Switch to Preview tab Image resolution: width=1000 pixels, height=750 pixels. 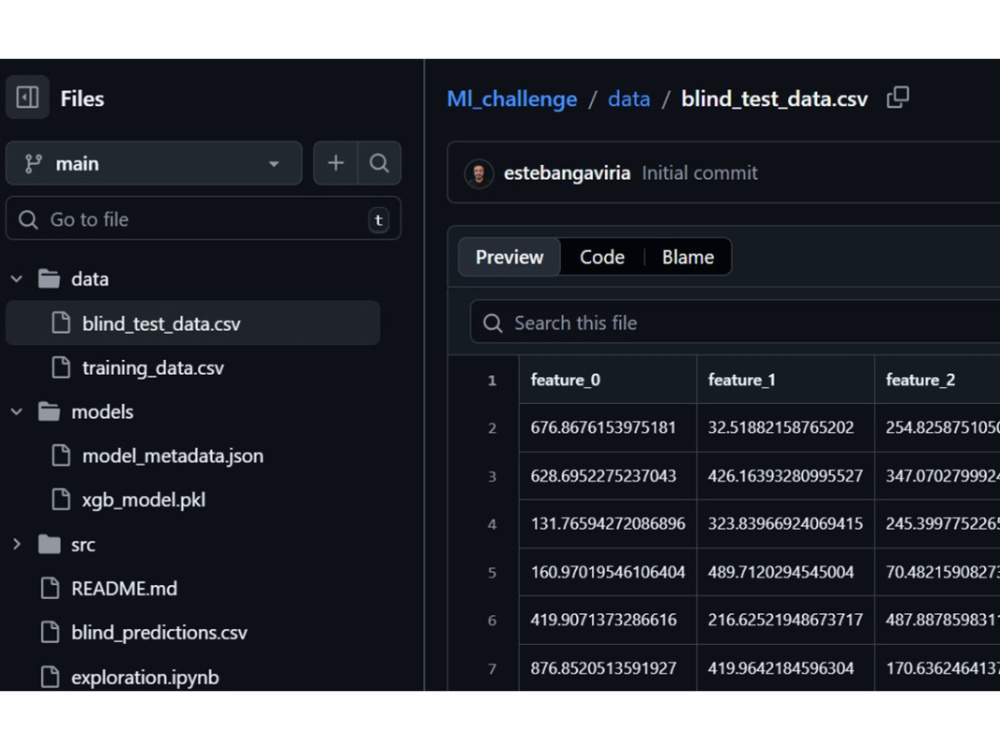tap(510, 257)
